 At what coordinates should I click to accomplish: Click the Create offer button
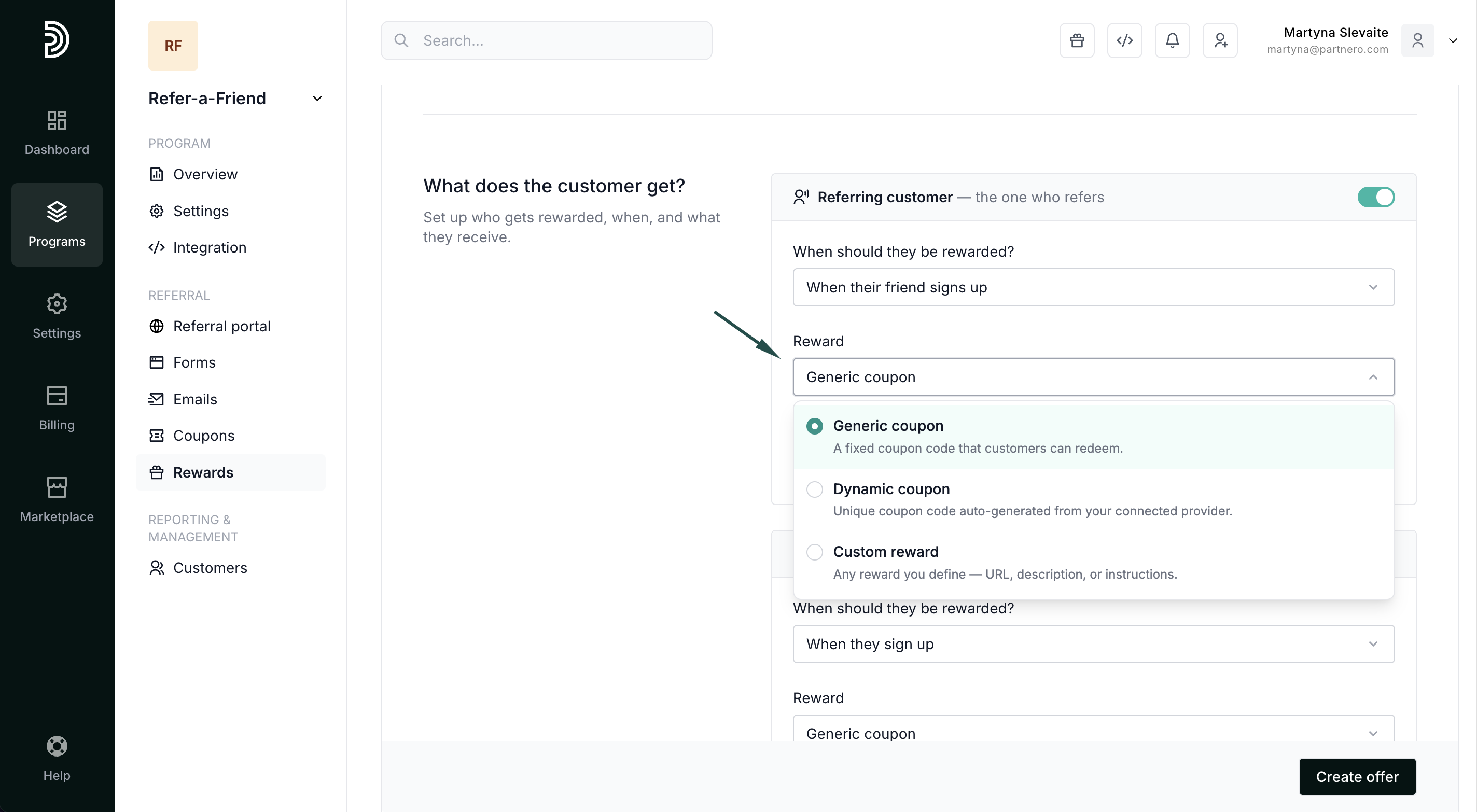pyautogui.click(x=1357, y=776)
